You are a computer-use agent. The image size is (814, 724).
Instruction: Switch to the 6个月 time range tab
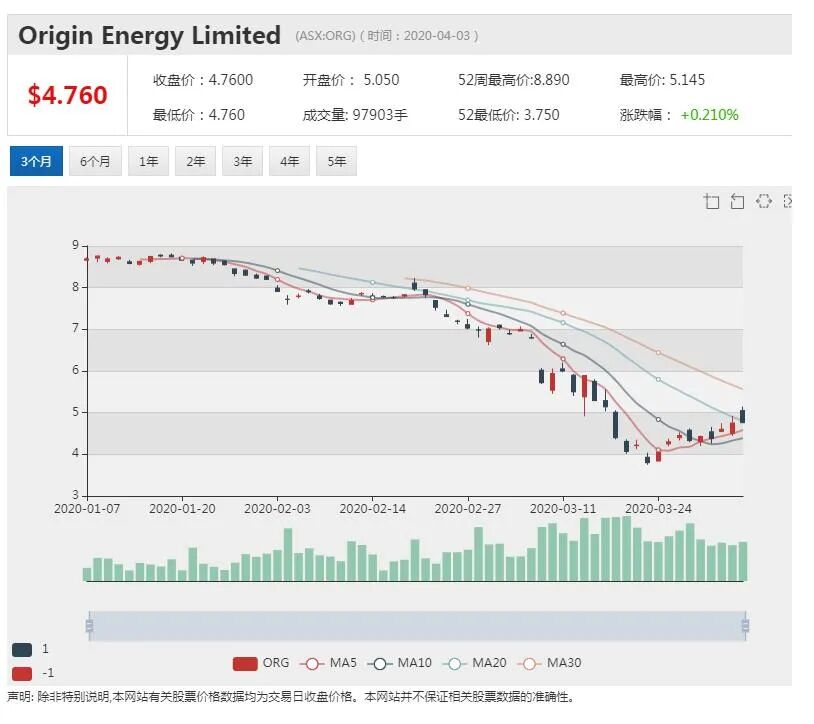pos(96,161)
